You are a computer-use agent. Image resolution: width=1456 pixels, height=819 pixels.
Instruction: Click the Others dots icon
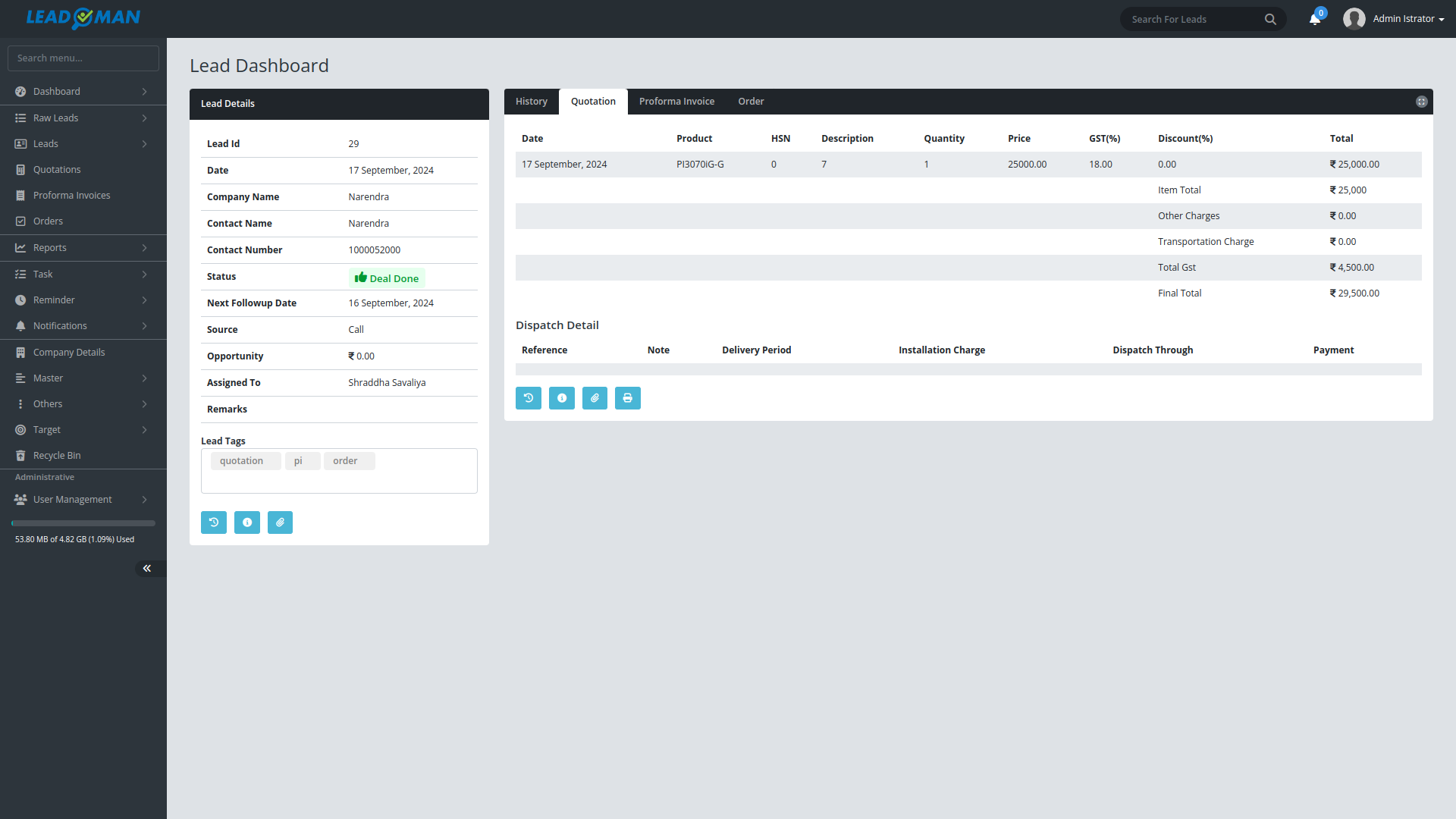[20, 404]
